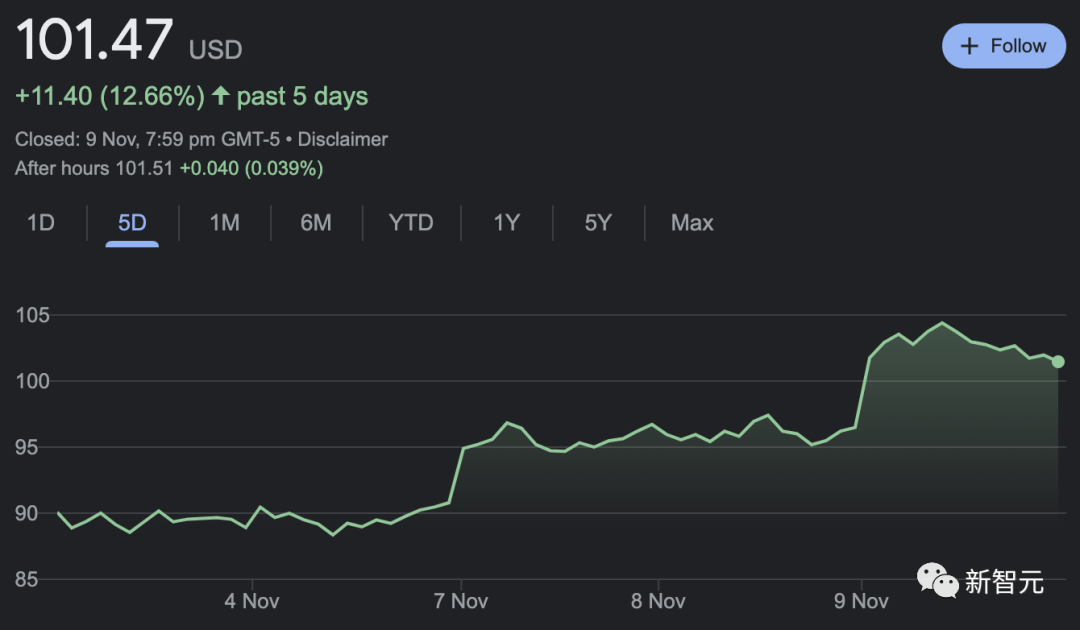Click the 7 Nov axis label
Screen dimensions: 1080x630
(x=462, y=601)
